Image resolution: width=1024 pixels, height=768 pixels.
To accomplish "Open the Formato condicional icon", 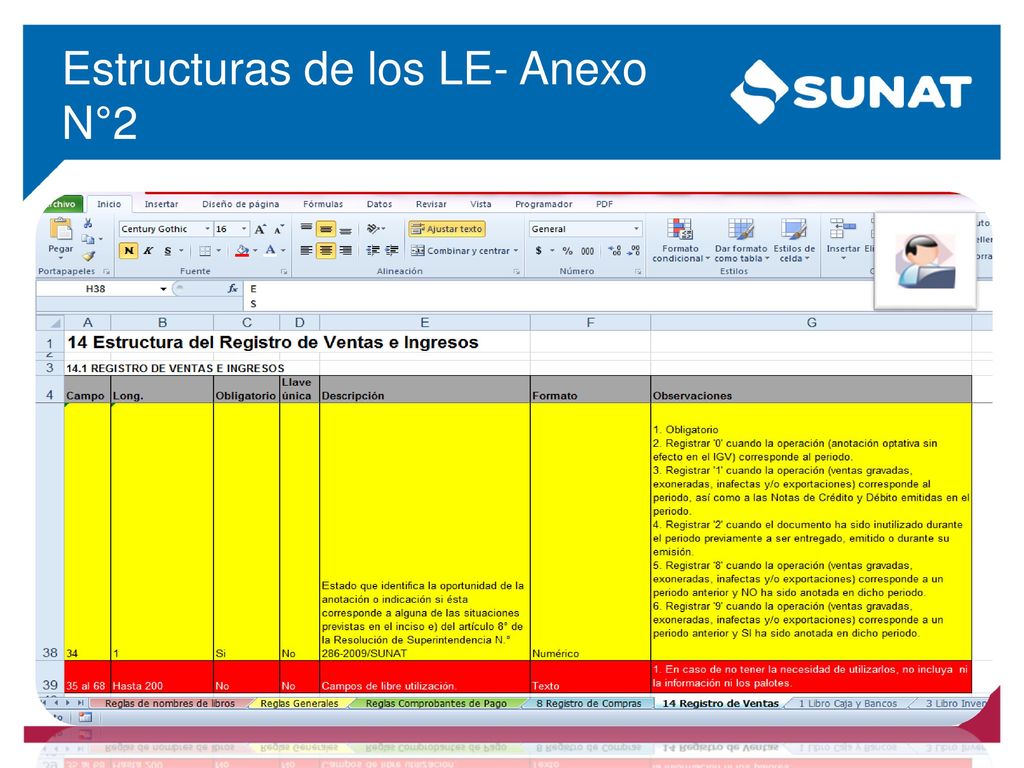I will 680,230.
